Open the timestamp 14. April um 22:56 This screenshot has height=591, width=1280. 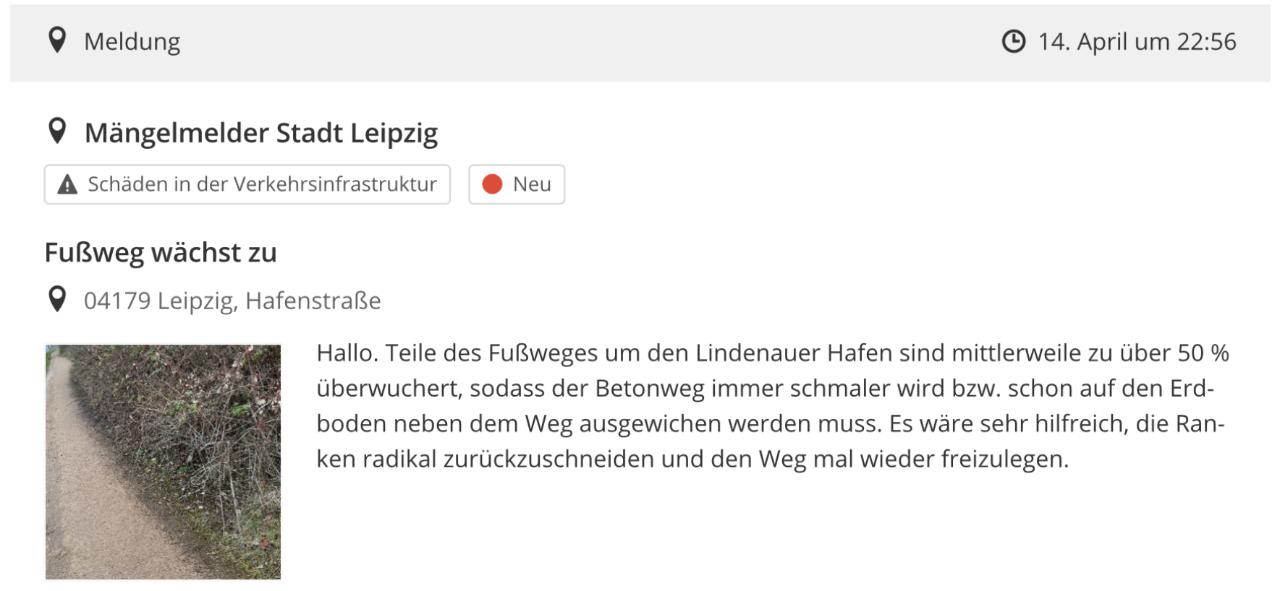tap(1137, 42)
